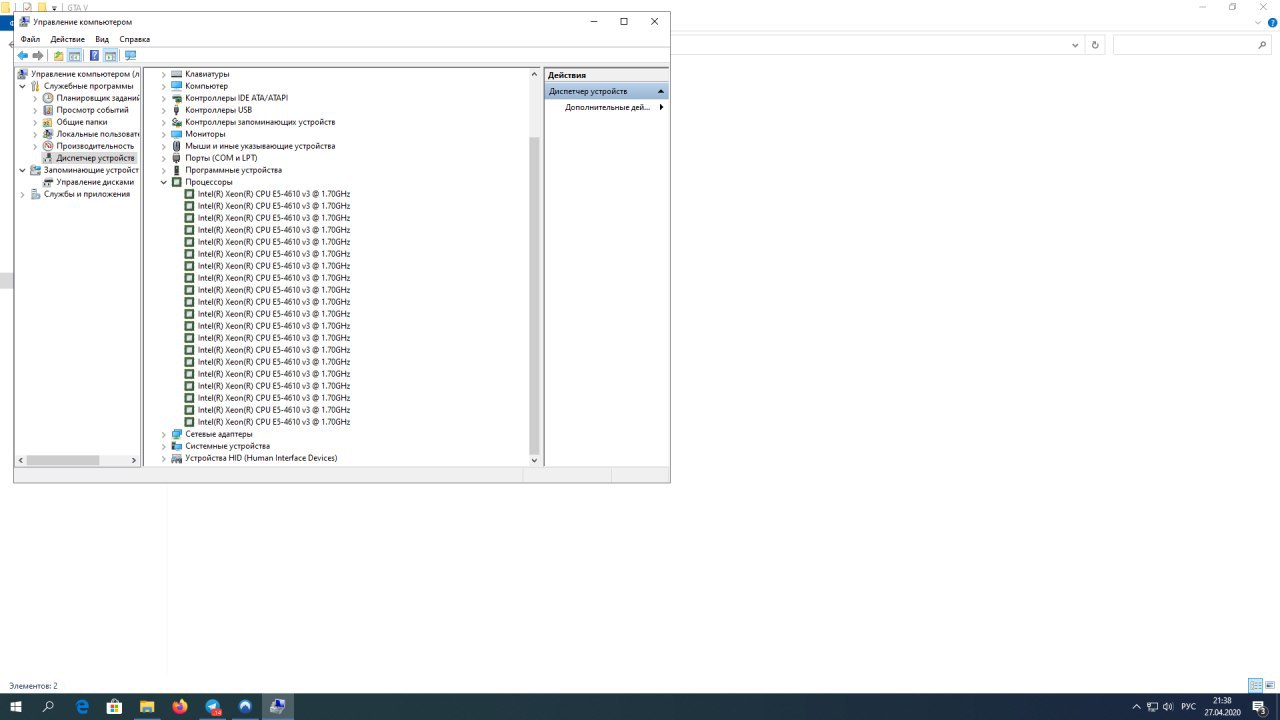The height and width of the screenshot is (720, 1280).
Task: Click the device list scroll up arrow
Action: click(x=534, y=74)
